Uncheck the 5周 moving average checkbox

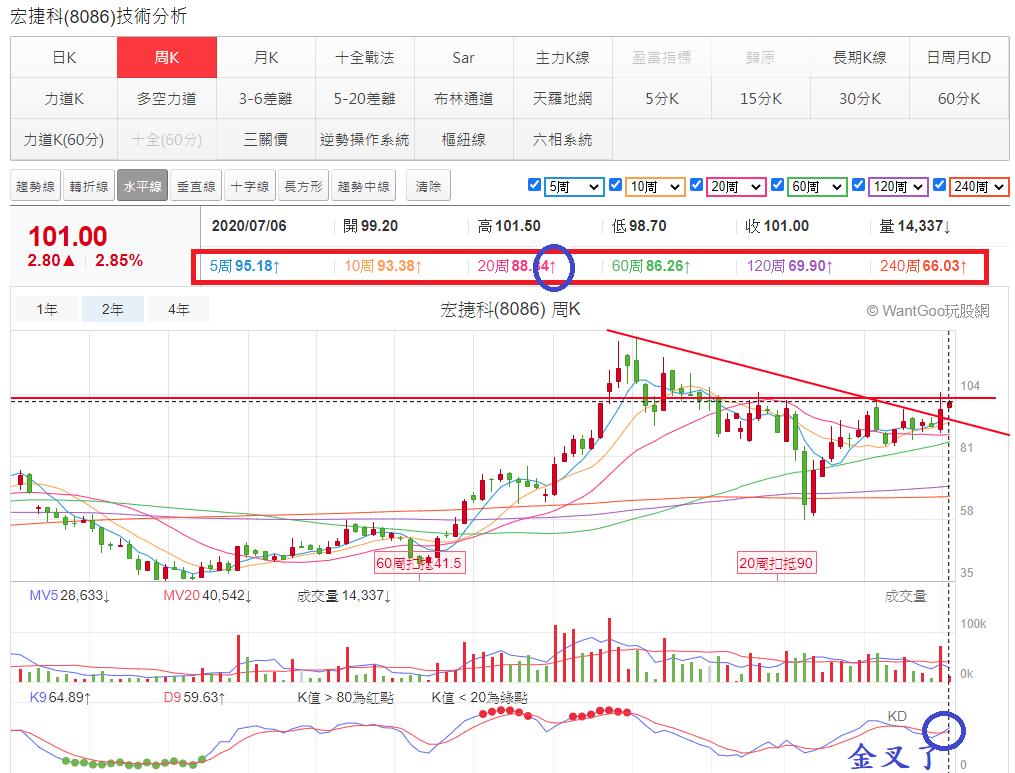pyautogui.click(x=535, y=185)
